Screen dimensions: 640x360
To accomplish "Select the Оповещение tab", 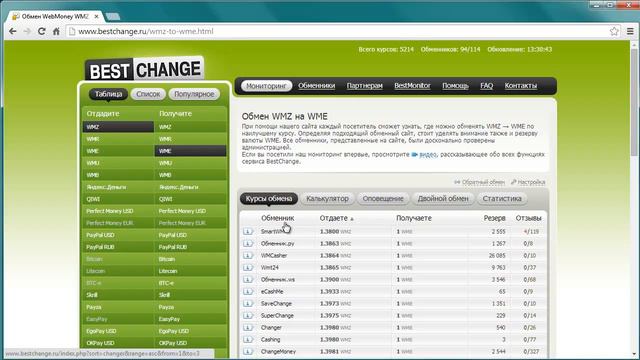I will point(383,199).
